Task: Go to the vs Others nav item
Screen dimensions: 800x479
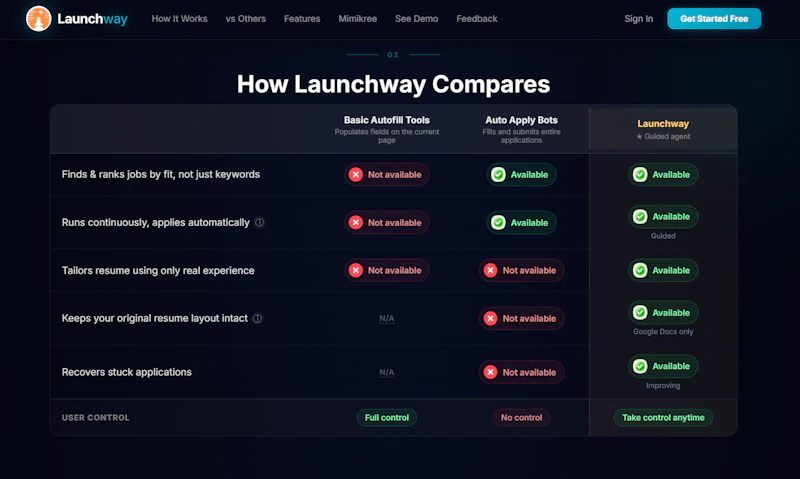Action: [245, 19]
